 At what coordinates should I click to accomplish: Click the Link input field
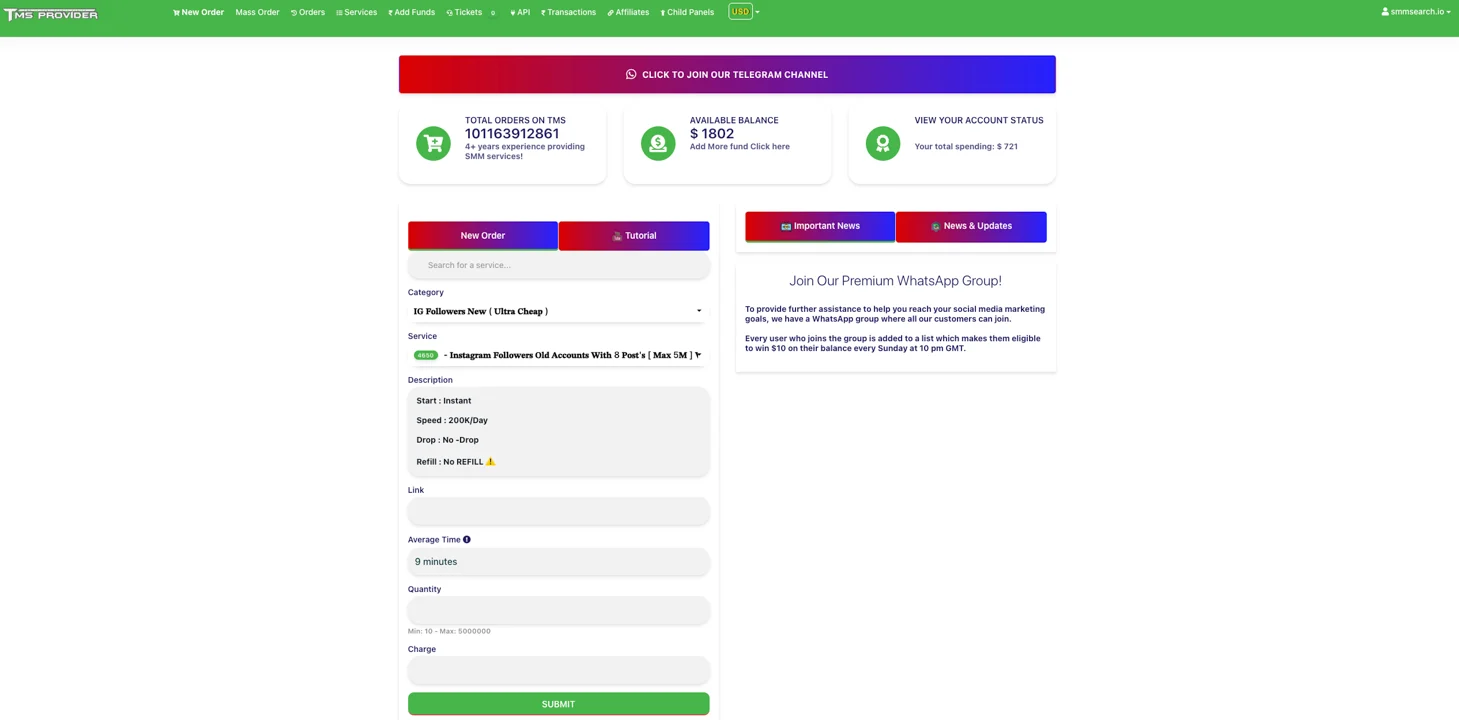point(558,511)
